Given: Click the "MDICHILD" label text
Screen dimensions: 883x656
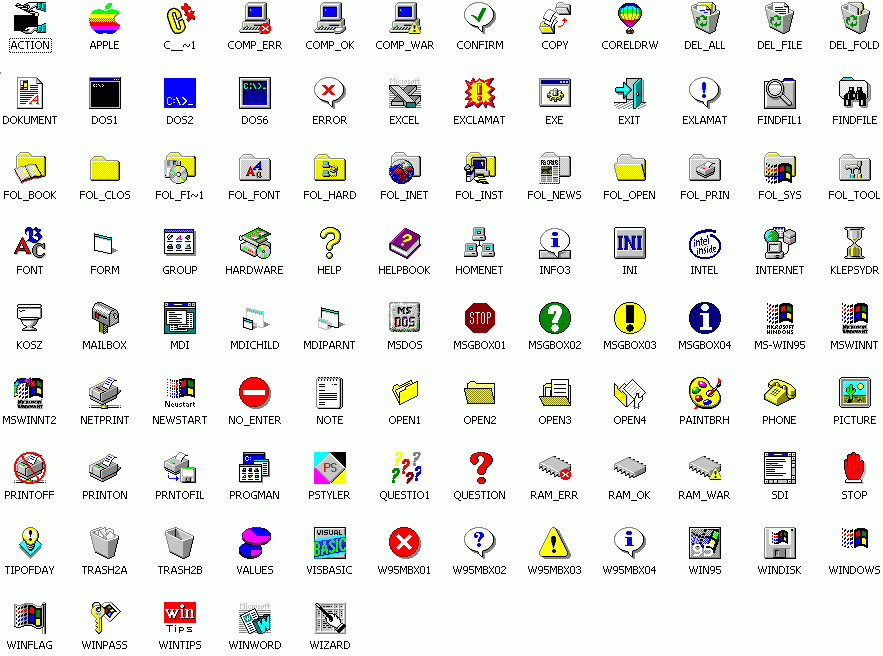Looking at the screenshot, I should (x=255, y=345).
